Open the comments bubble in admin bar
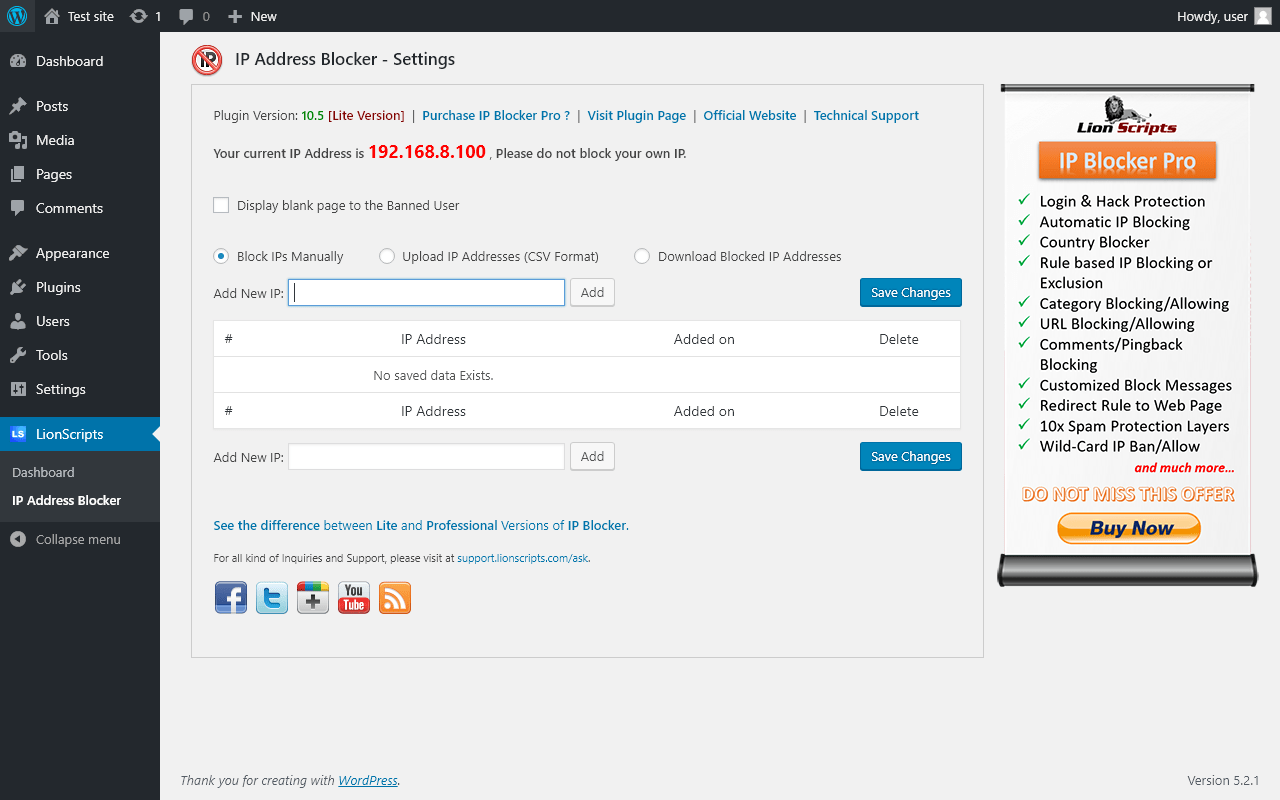This screenshot has width=1280, height=800. 186,16
